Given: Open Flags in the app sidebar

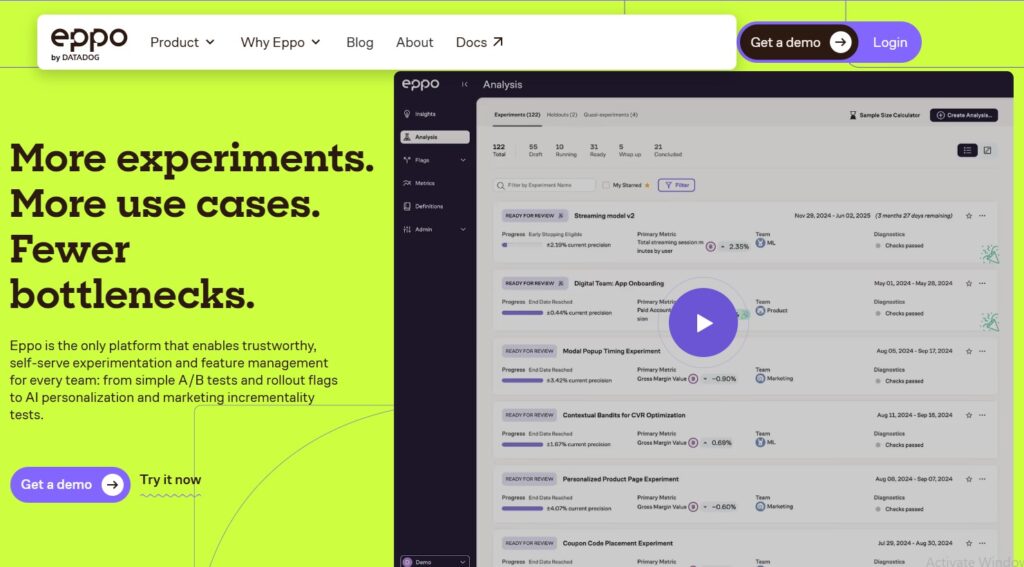Looking at the screenshot, I should pos(422,160).
